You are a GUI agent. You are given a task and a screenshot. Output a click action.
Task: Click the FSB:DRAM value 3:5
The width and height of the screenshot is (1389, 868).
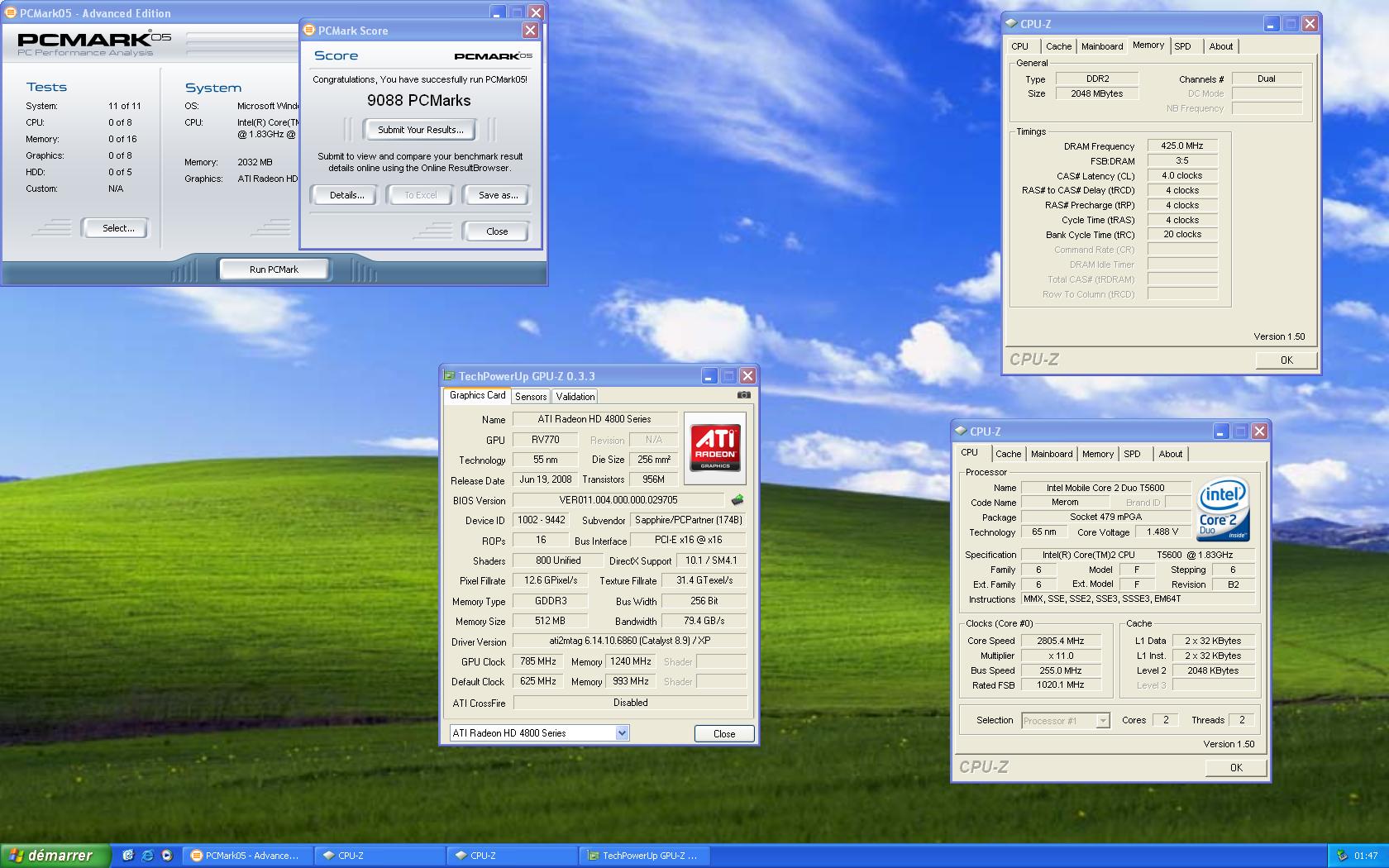click(x=1182, y=161)
